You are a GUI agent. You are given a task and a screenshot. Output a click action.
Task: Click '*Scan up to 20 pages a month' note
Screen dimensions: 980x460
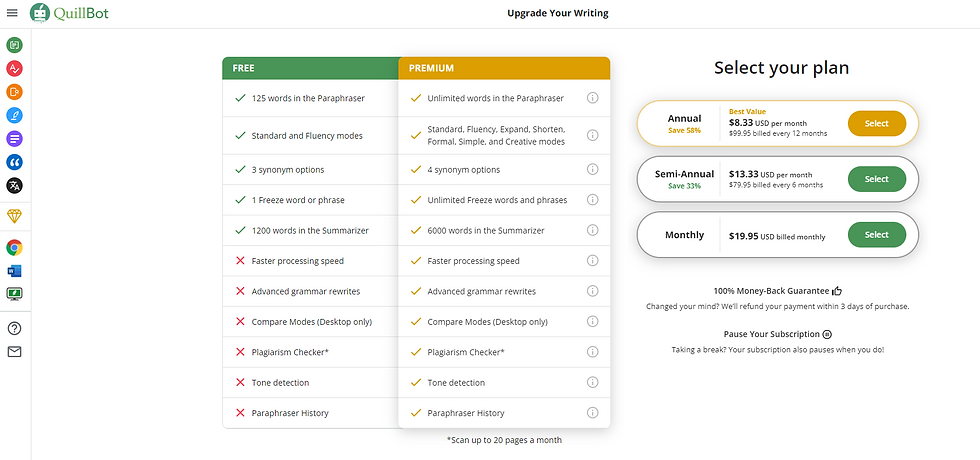click(x=504, y=440)
